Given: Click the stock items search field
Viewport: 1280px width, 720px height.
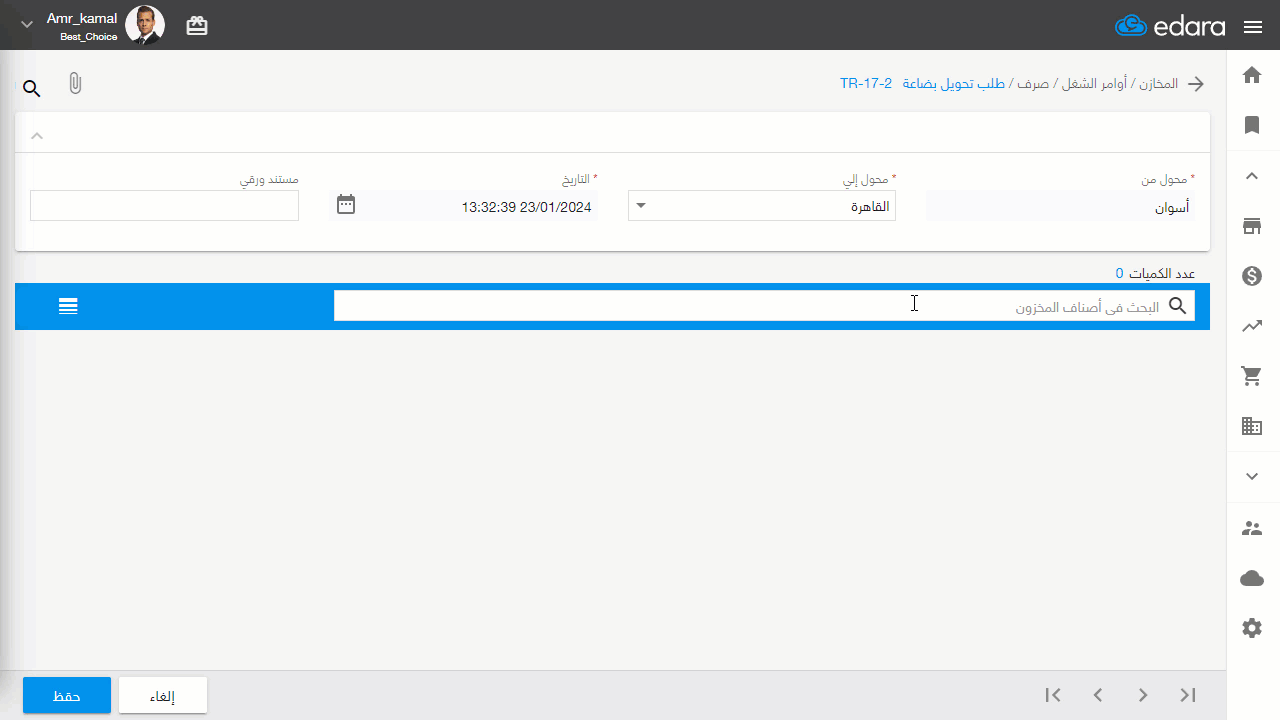Looking at the screenshot, I should coord(764,306).
